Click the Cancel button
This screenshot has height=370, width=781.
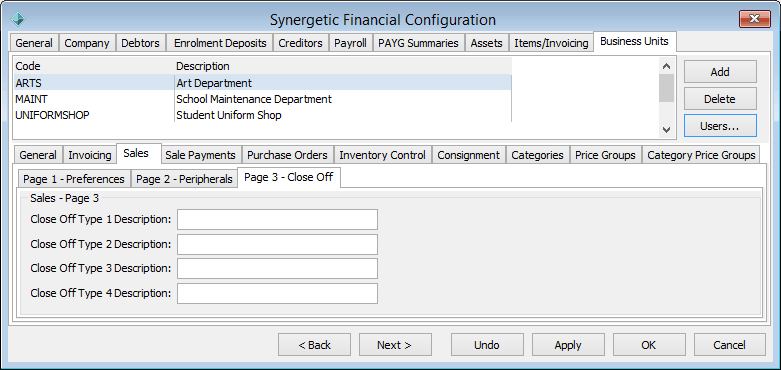tap(730, 345)
